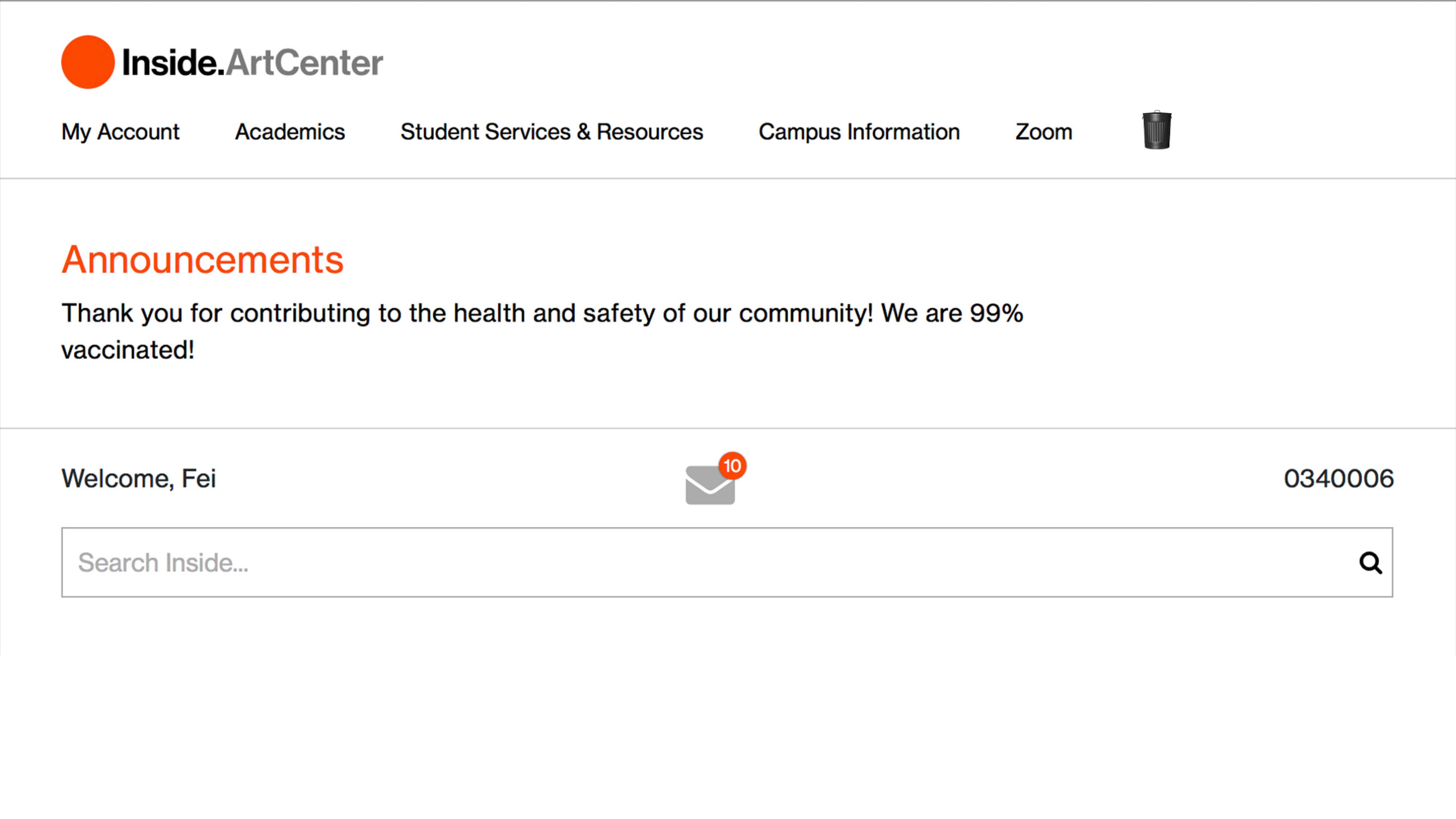Open Student Services & Resources menu
Viewport: 1456px width, 819px height.
[x=551, y=132]
